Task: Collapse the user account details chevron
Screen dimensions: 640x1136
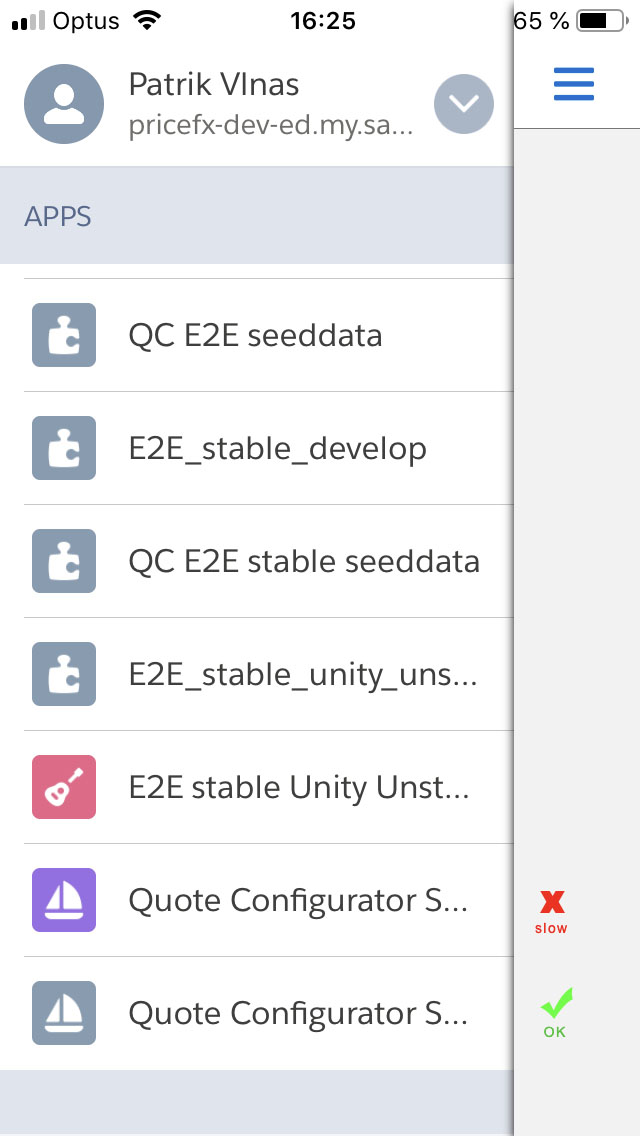Action: pyautogui.click(x=463, y=103)
